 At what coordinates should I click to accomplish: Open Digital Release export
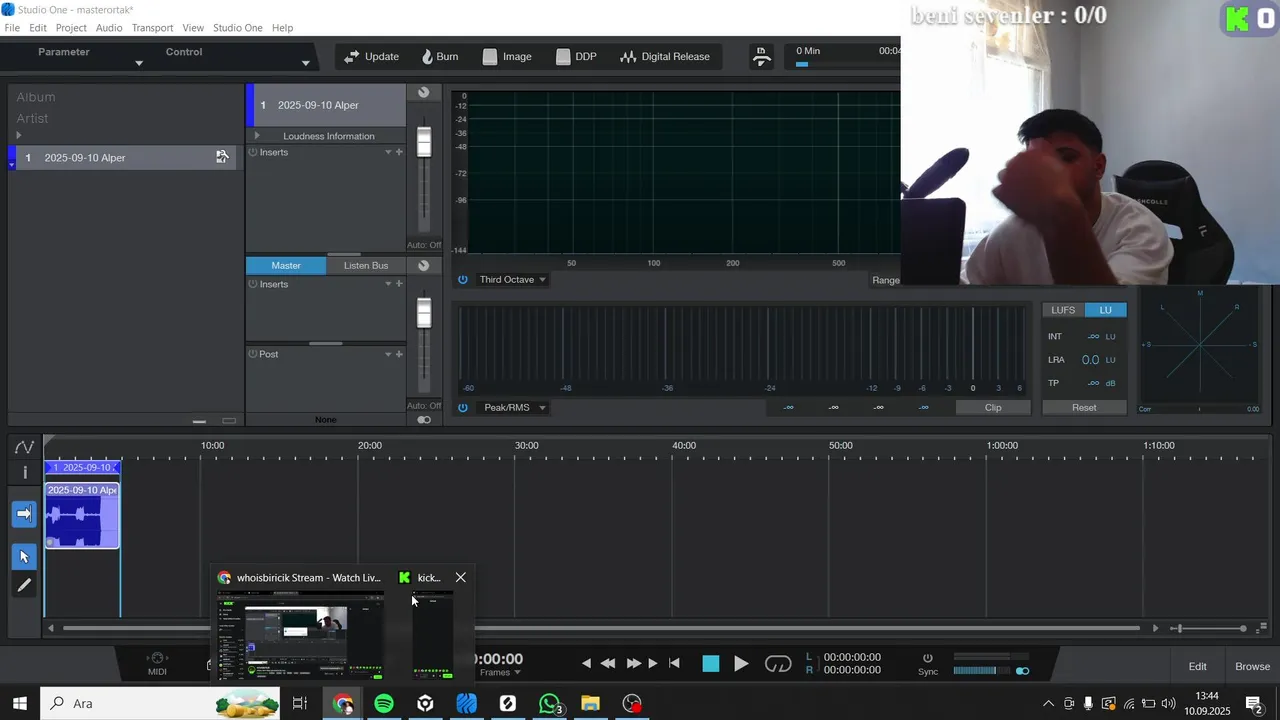click(665, 57)
